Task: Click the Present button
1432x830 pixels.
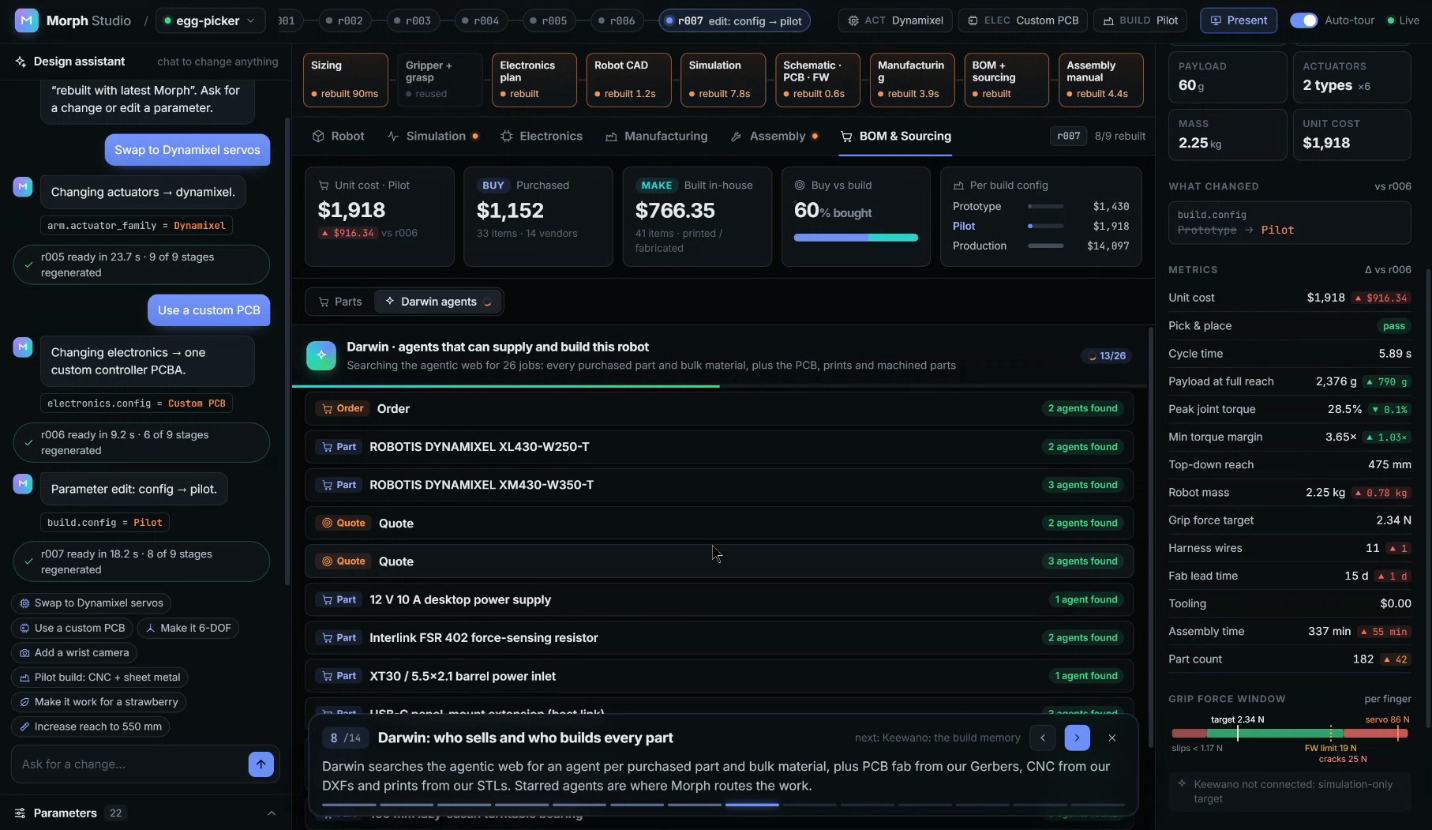Action: (1238, 20)
